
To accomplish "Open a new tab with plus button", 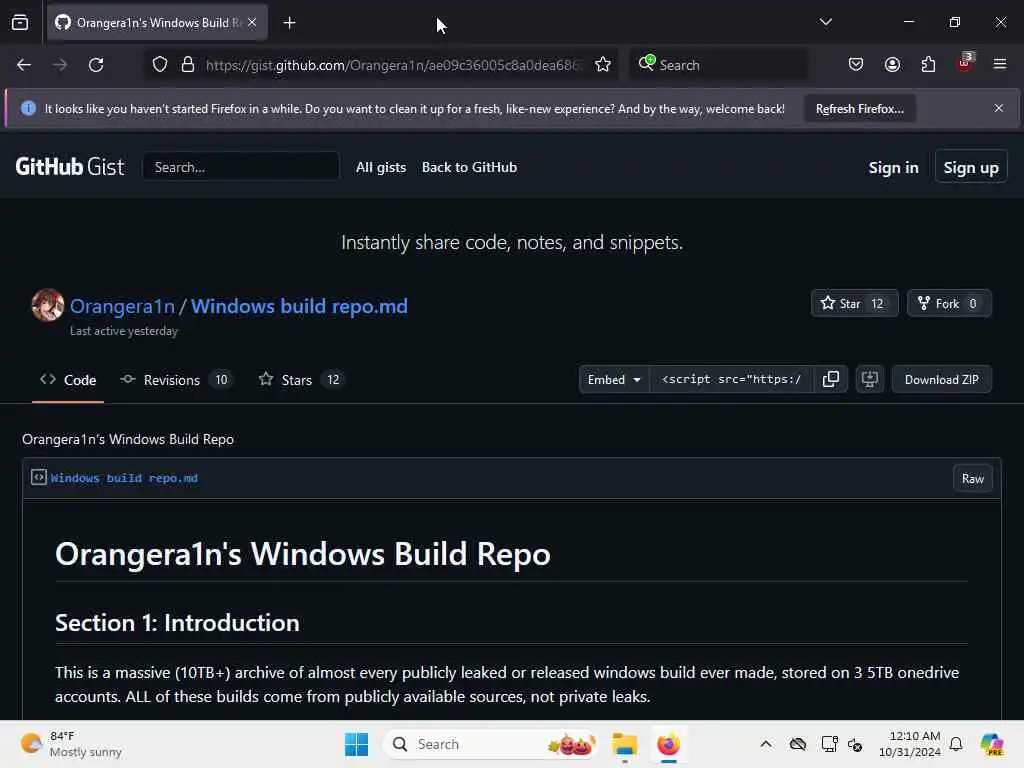I will coord(289,23).
